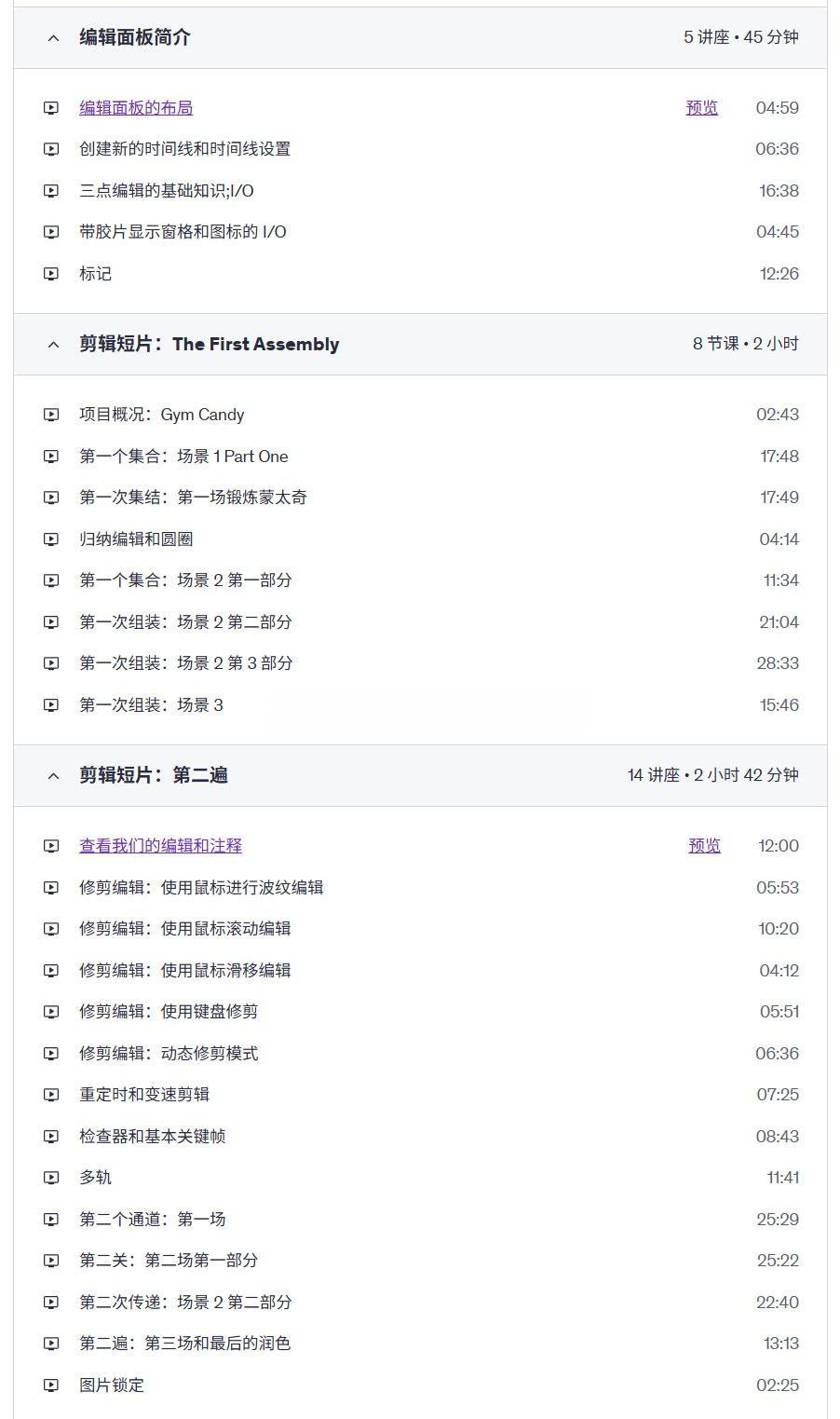This screenshot has height=1419, width=840.
Task: Collapse the 剪辑短片：第二遍 section
Action: coord(52,774)
